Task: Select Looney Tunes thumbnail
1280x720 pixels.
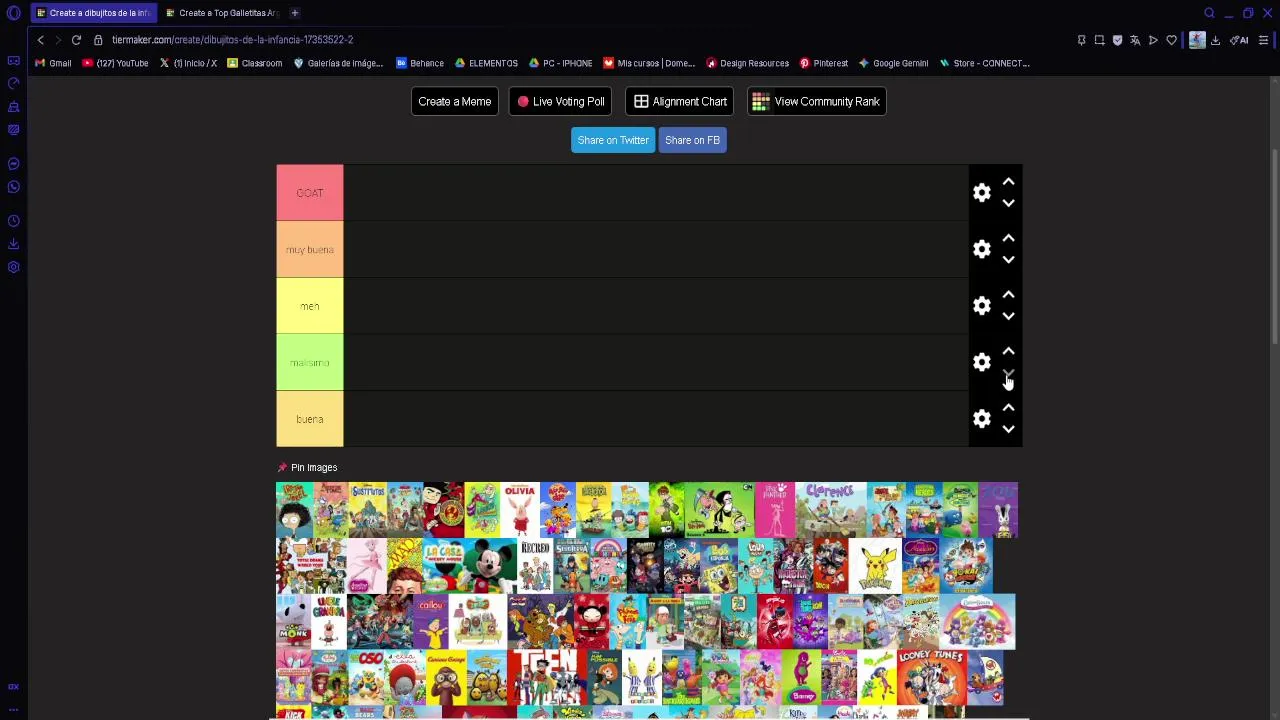Action: (x=931, y=678)
